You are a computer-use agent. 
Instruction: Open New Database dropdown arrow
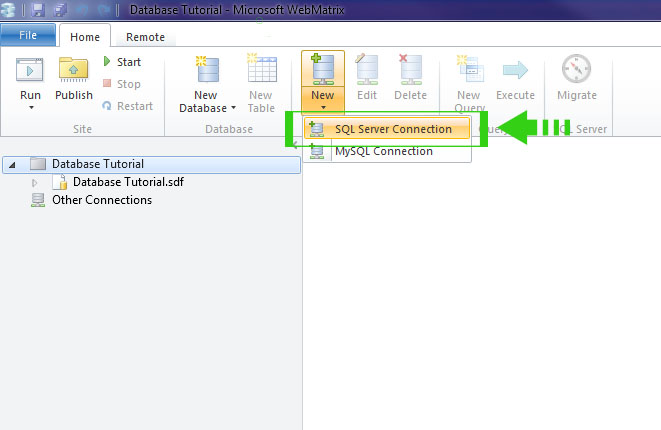233,108
